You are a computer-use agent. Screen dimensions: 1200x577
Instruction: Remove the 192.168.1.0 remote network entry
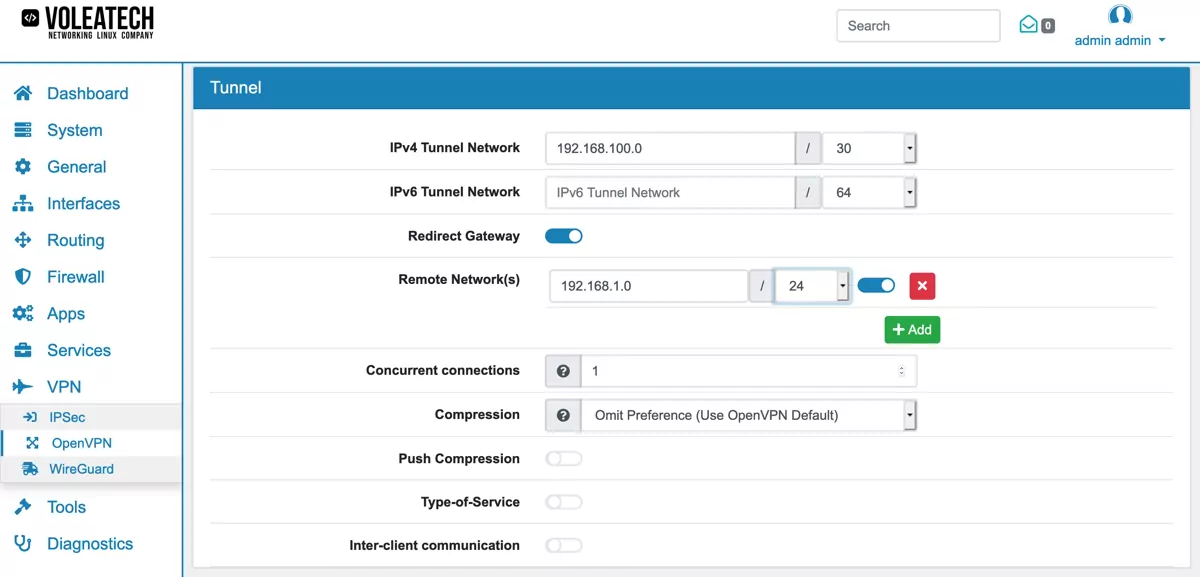pos(921,285)
